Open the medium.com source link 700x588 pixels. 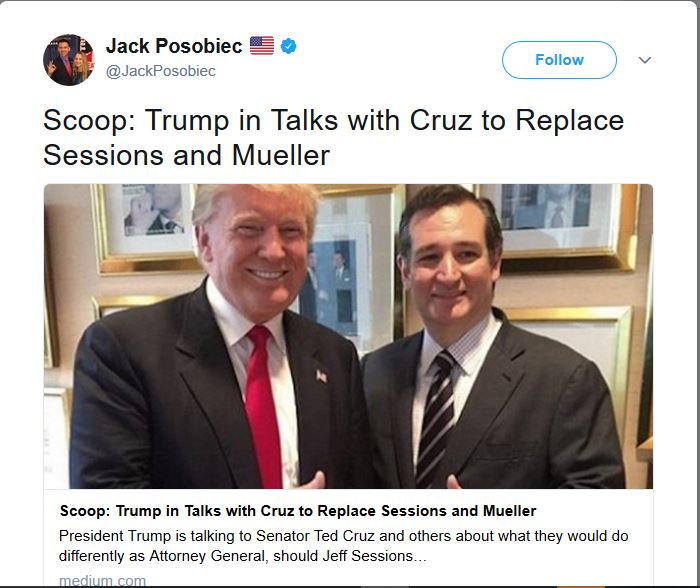[x=102, y=580]
